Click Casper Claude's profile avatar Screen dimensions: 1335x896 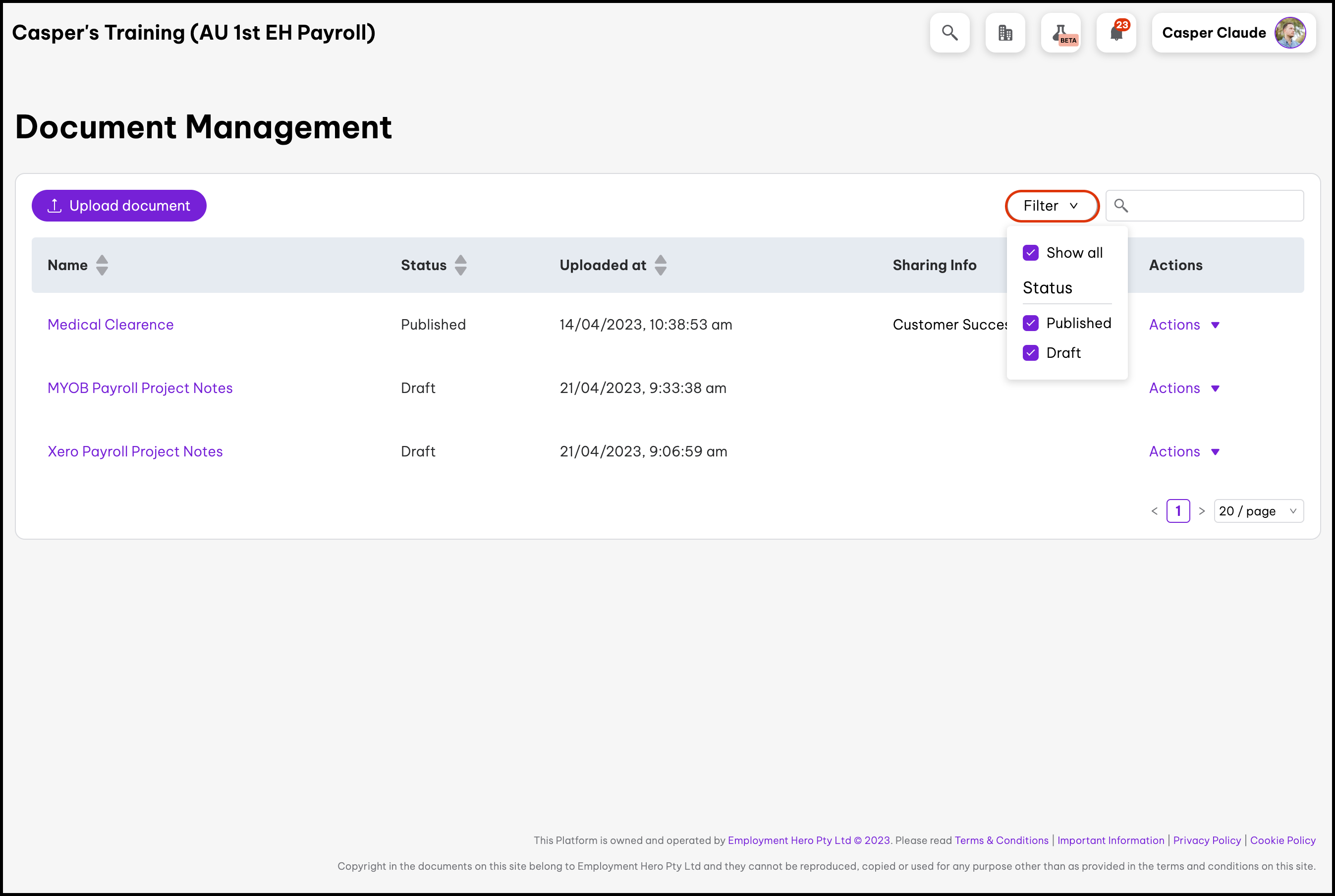[1289, 33]
